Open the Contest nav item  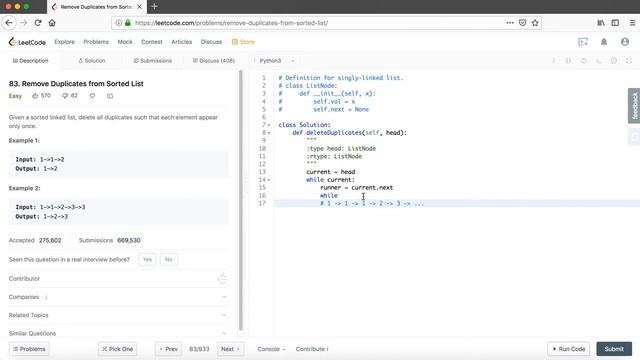click(152, 42)
